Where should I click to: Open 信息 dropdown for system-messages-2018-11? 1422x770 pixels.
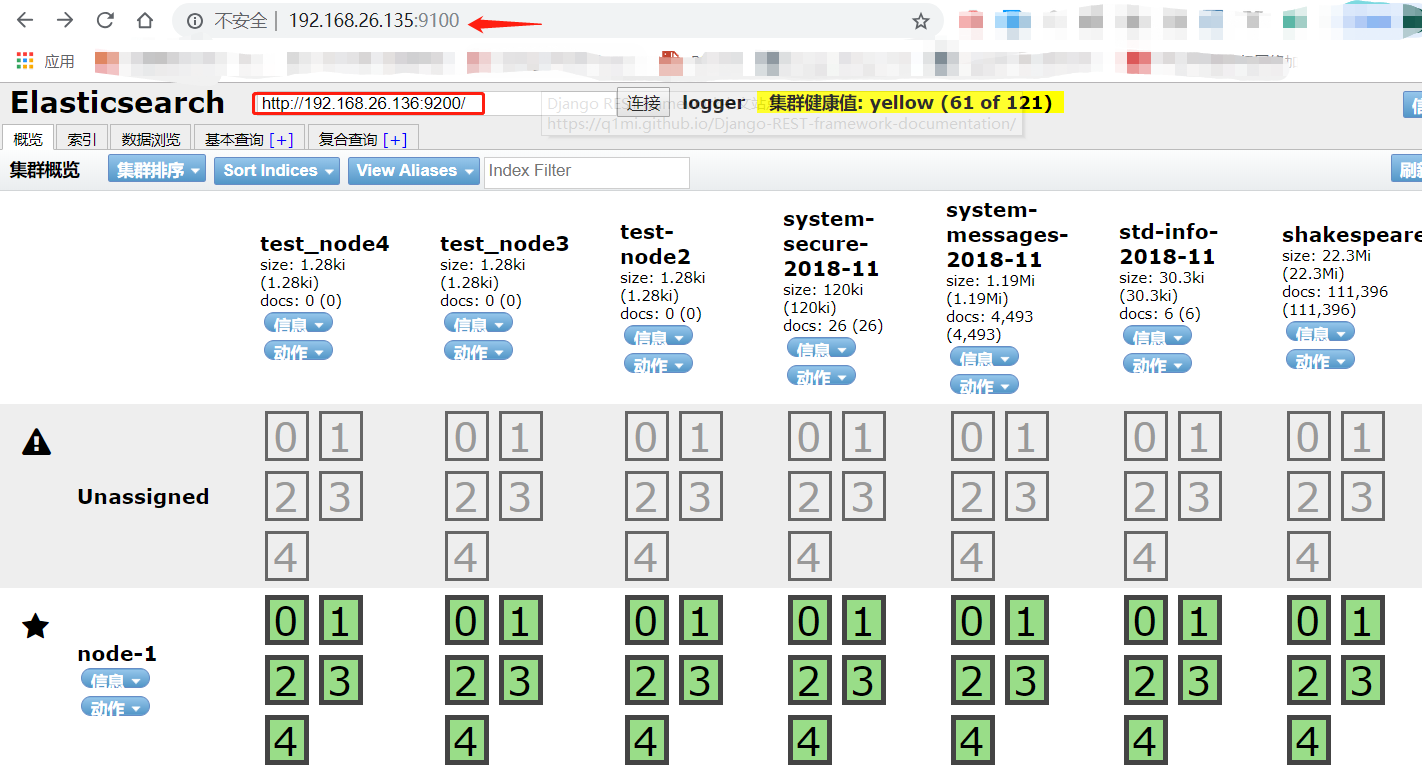click(984, 357)
